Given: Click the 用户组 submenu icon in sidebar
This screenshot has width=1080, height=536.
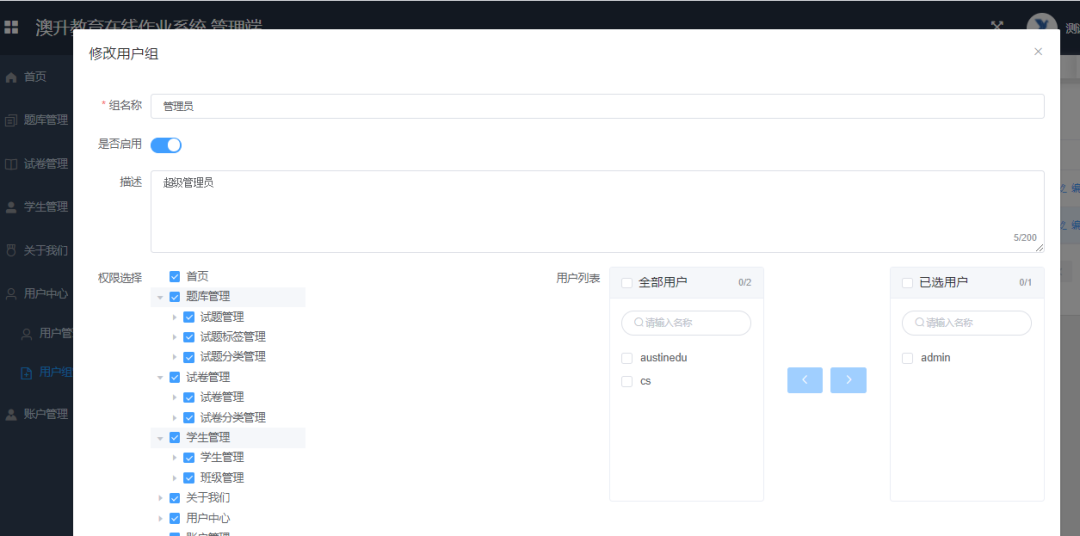Looking at the screenshot, I should [x=27, y=373].
